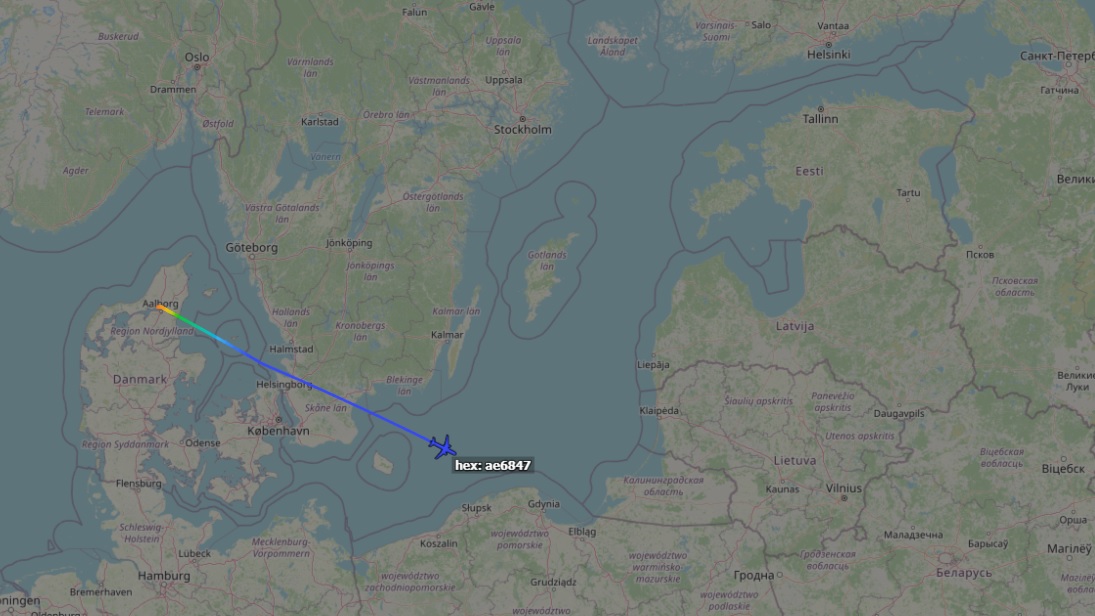Click the Stockholm city label
The image size is (1095, 616).
click(522, 129)
